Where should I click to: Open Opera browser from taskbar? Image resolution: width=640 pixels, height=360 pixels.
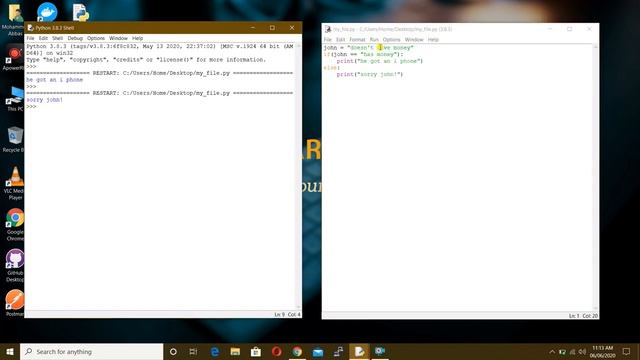(276, 351)
